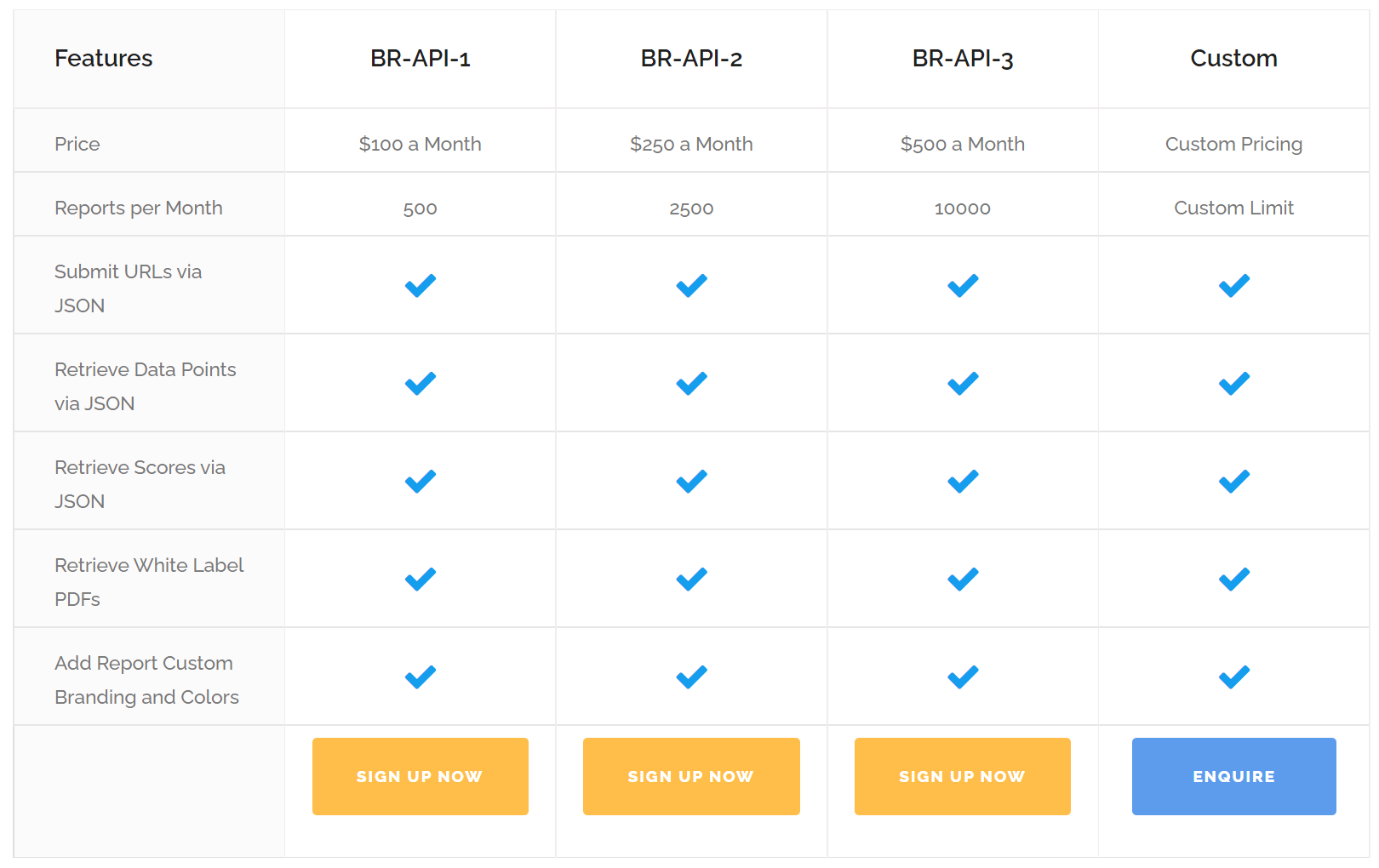Image resolution: width=1379 pixels, height=868 pixels.
Task: Select the BR-API-3 column header
Action: [x=963, y=59]
